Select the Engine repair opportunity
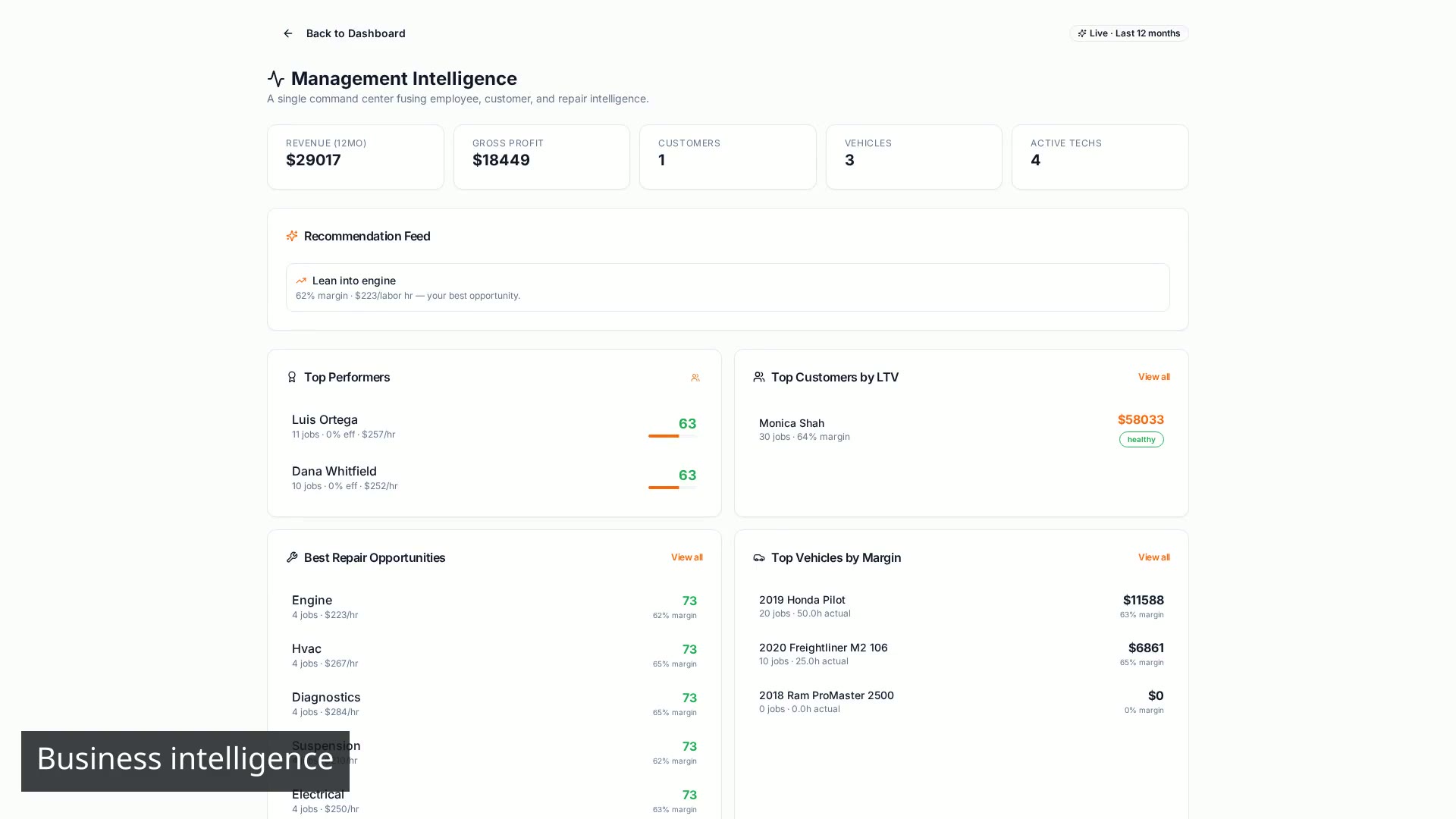Viewport: 1456px width, 819px height. tap(494, 607)
